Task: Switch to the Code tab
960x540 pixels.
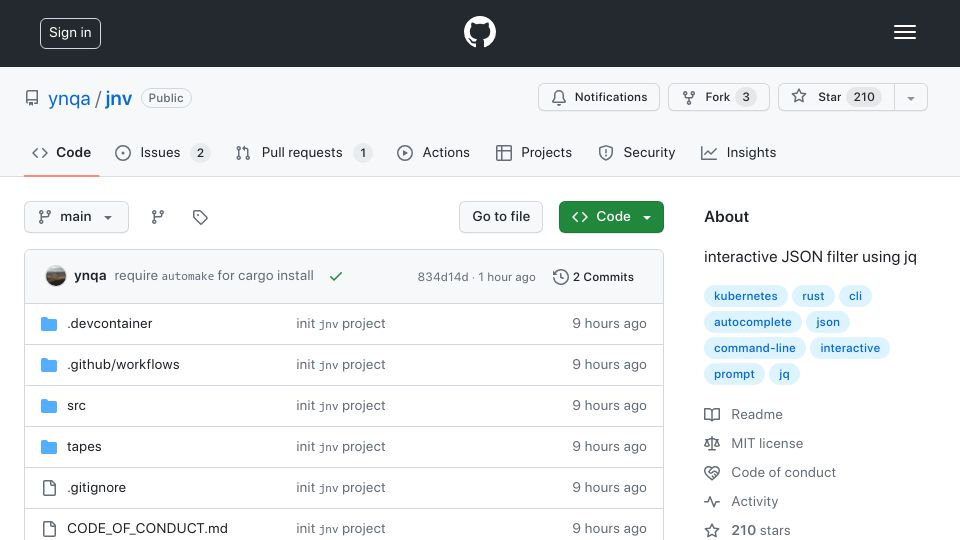Action: [61, 152]
